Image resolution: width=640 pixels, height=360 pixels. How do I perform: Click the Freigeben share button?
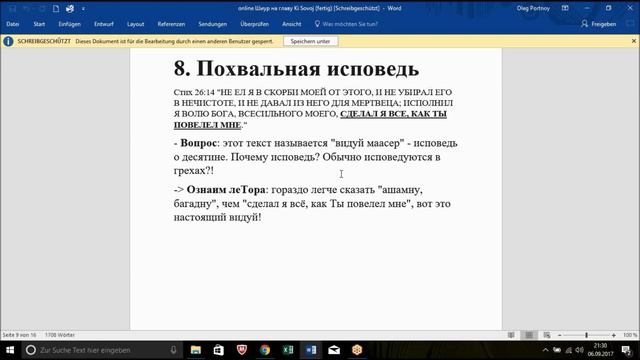point(598,24)
